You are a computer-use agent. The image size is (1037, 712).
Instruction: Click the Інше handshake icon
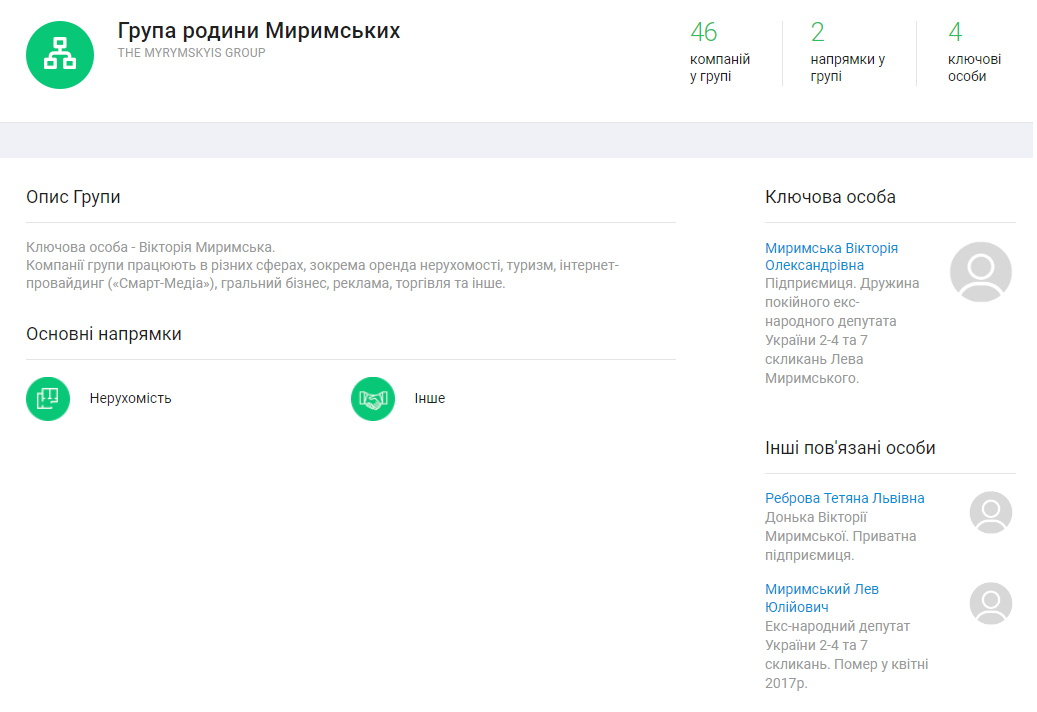tap(373, 398)
